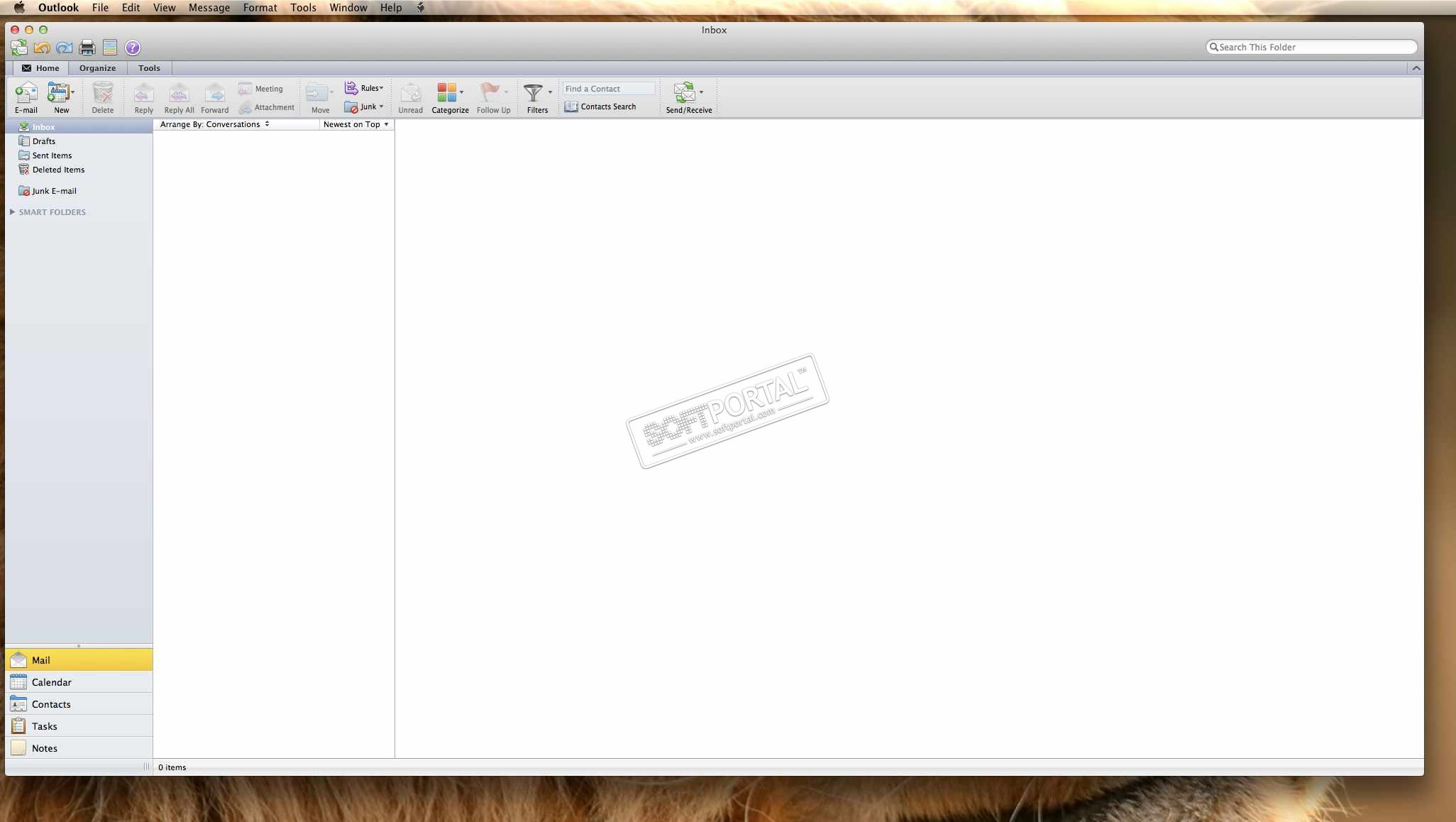Open Arrange By Conversations selector
1456x822 pixels.
click(x=214, y=124)
